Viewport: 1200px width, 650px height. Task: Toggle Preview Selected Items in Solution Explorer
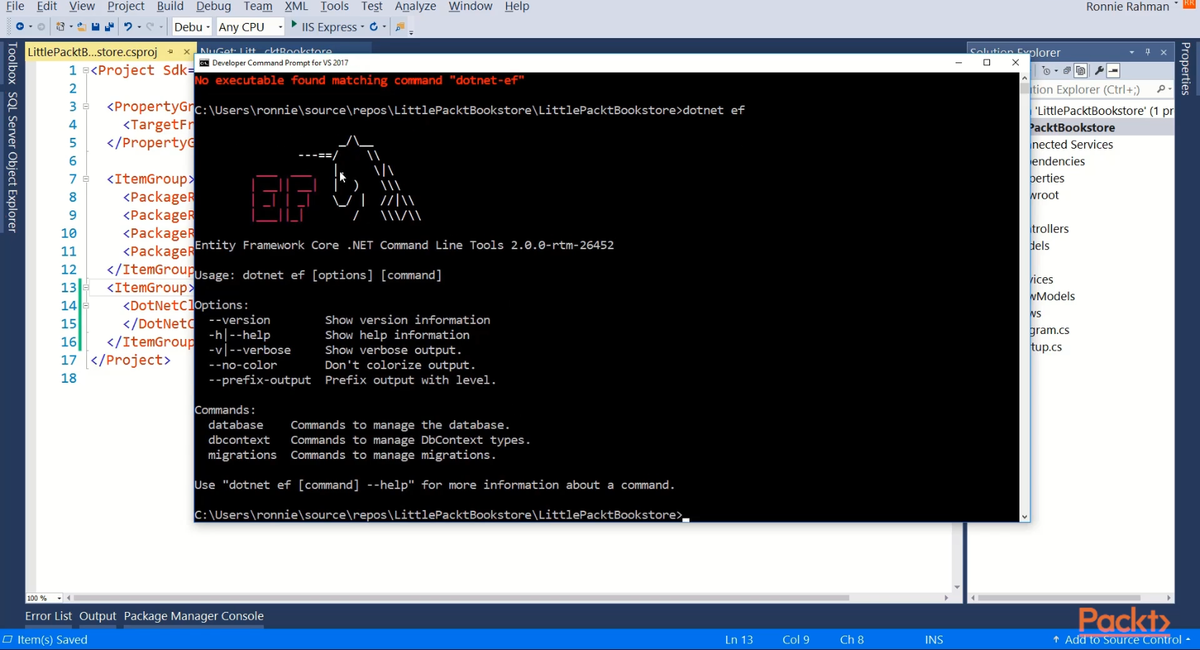(1113, 71)
